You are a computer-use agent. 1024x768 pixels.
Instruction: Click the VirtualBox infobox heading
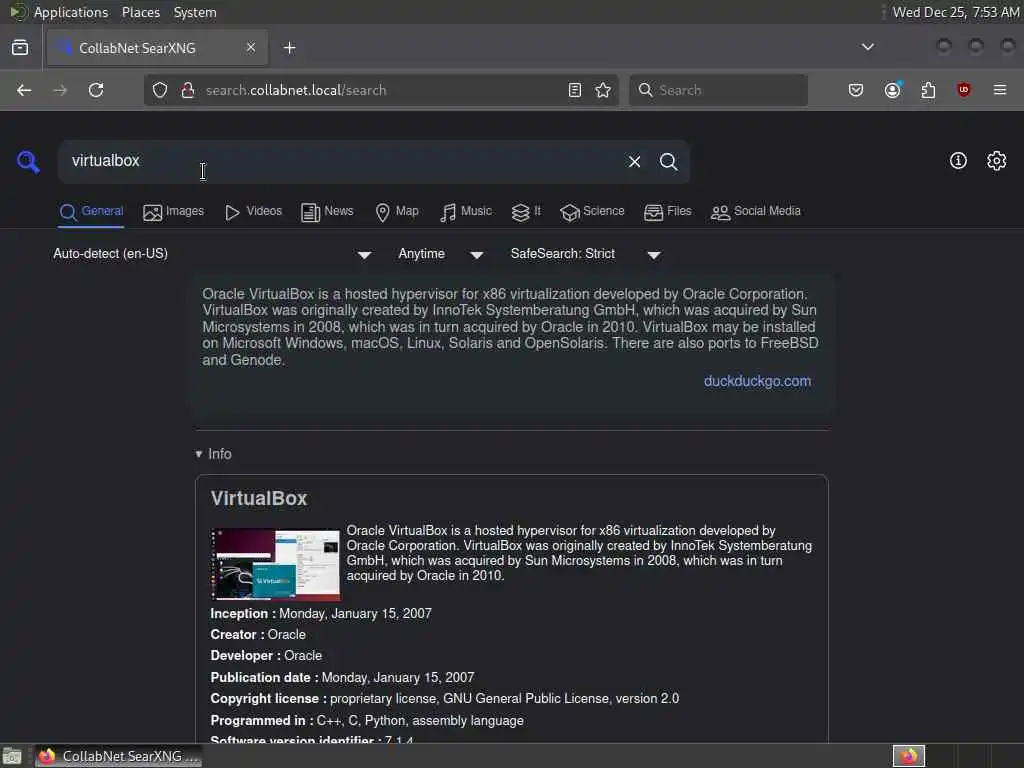259,498
